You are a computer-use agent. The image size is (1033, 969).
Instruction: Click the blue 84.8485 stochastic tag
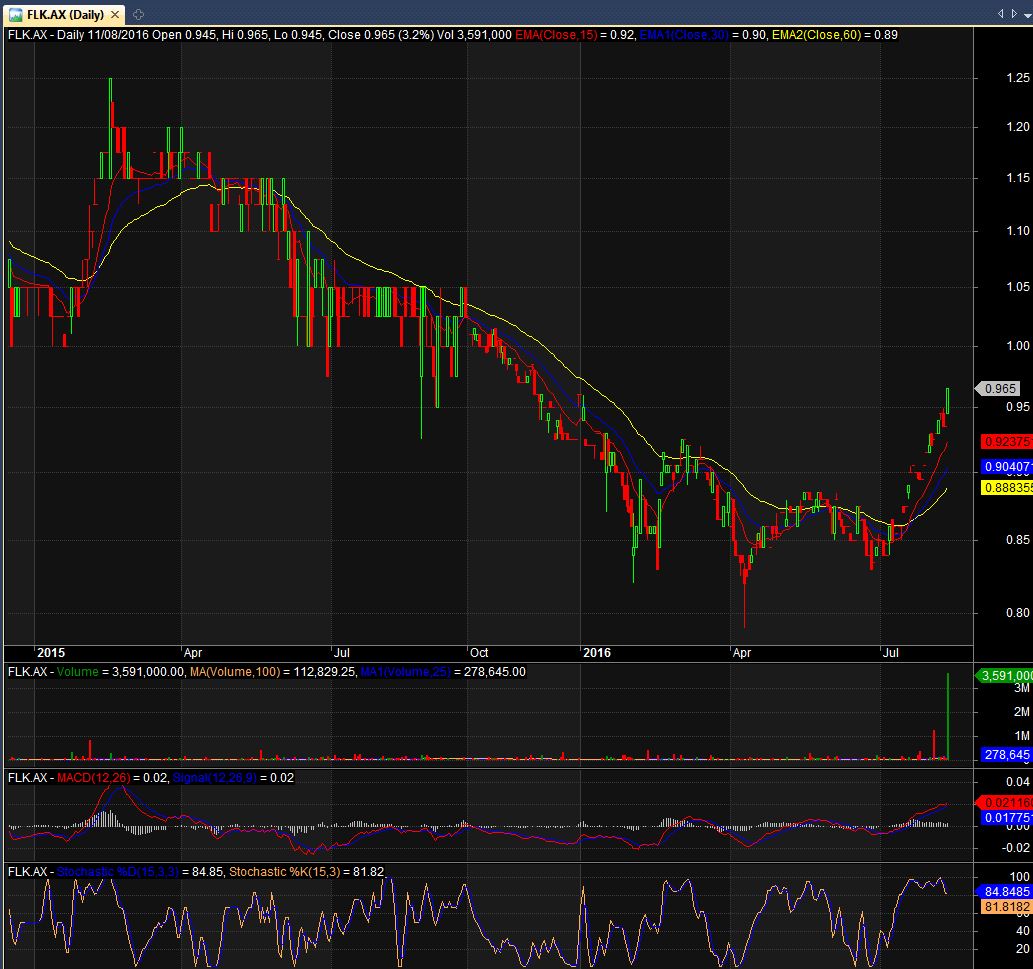(1004, 891)
